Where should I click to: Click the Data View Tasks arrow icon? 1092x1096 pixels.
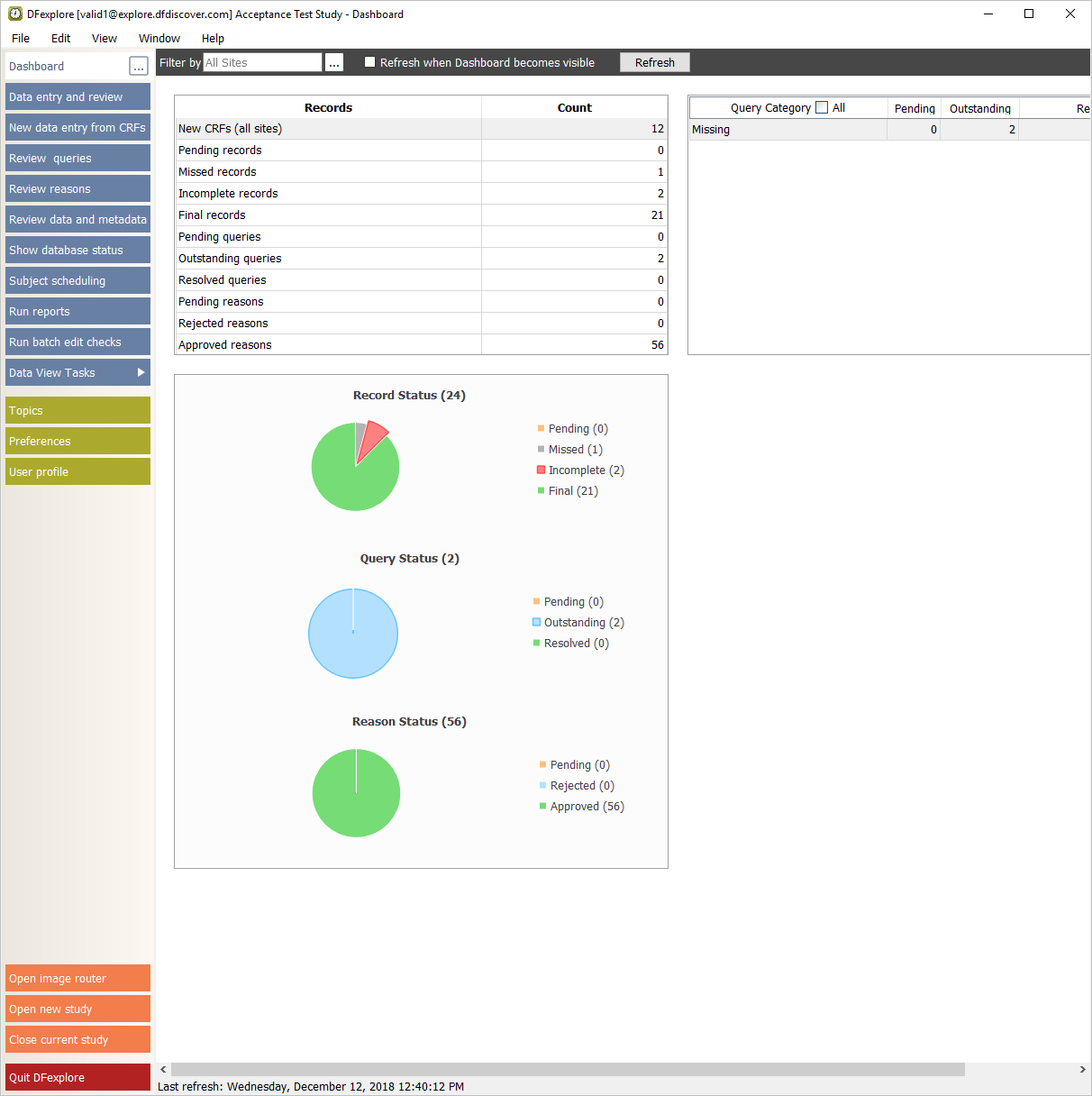[141, 372]
